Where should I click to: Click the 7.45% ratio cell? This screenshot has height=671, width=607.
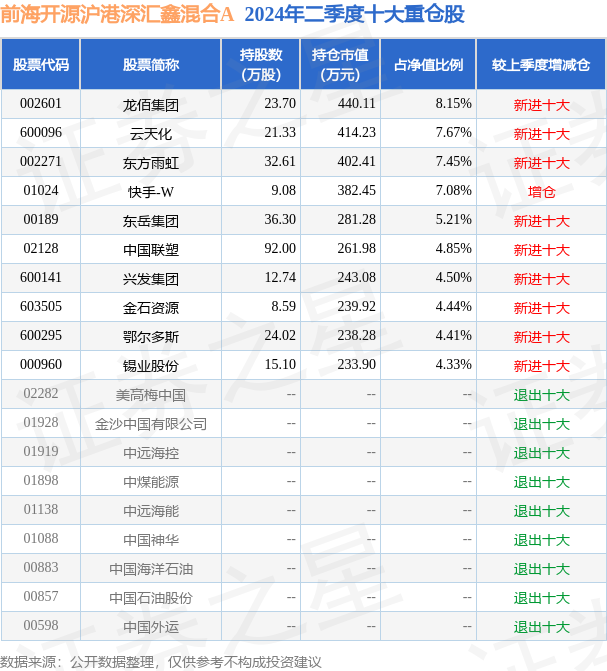coord(453,162)
